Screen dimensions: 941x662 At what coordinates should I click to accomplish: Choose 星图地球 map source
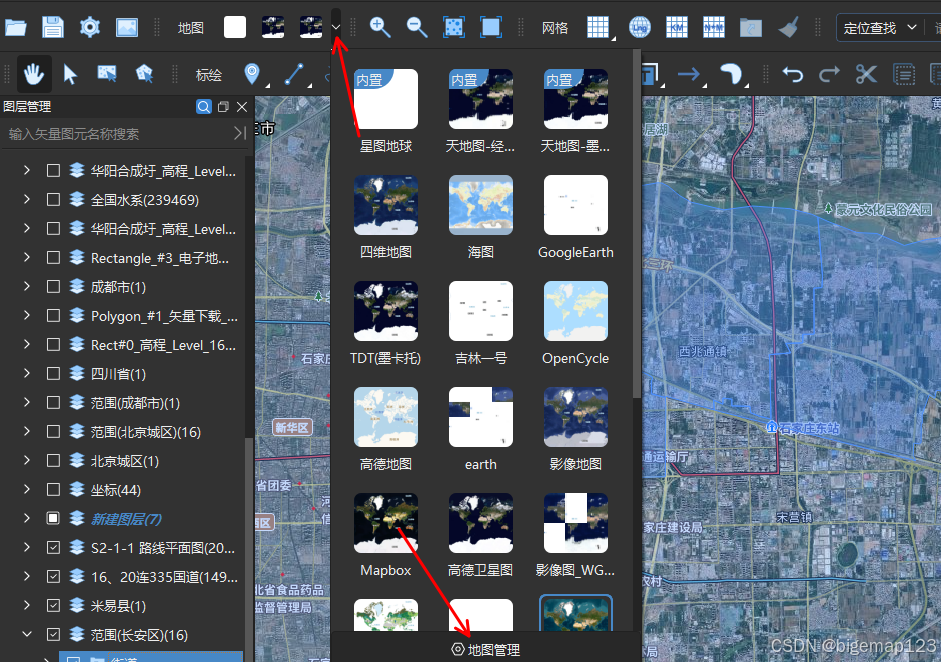point(386,112)
